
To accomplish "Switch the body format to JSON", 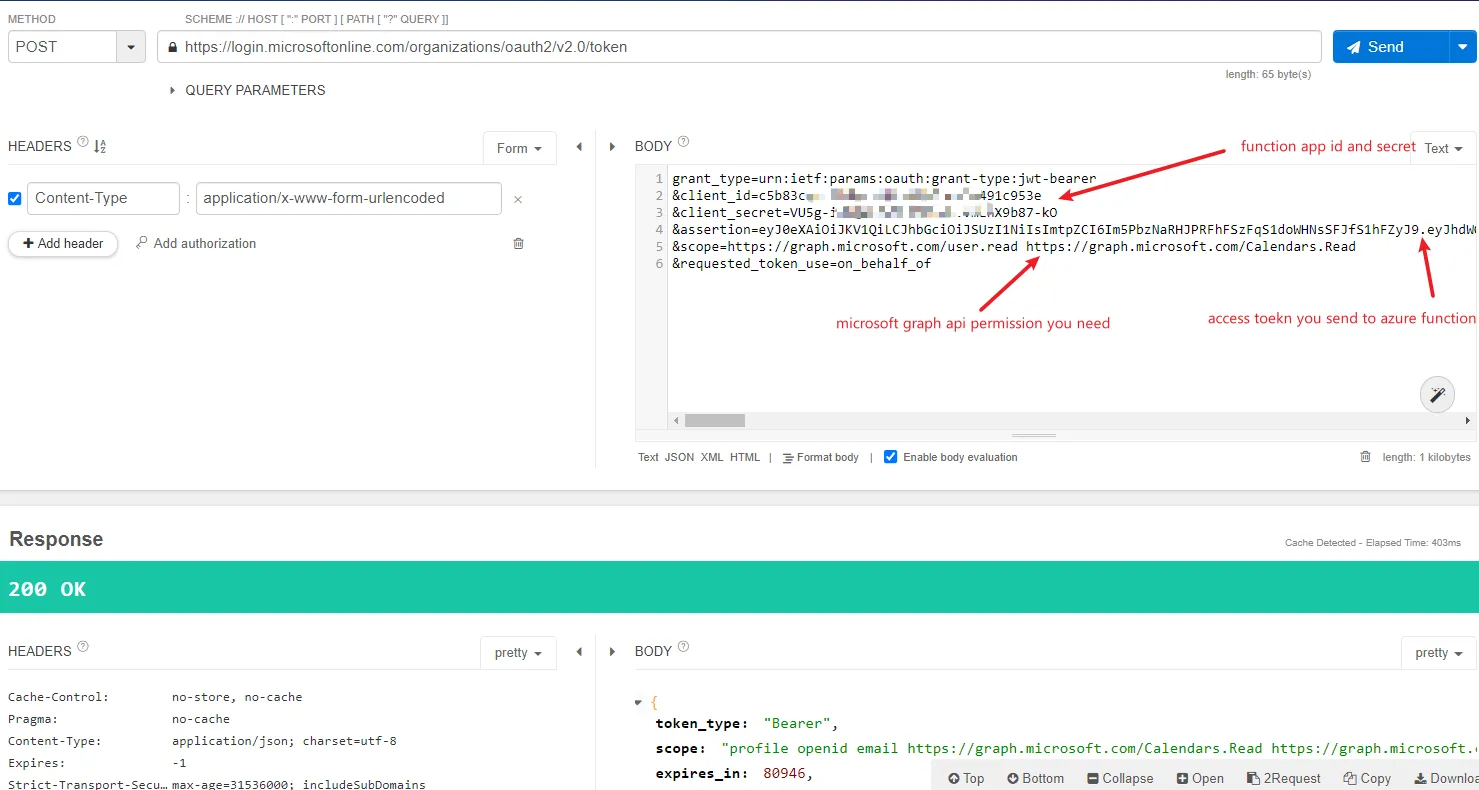I will pos(679,457).
